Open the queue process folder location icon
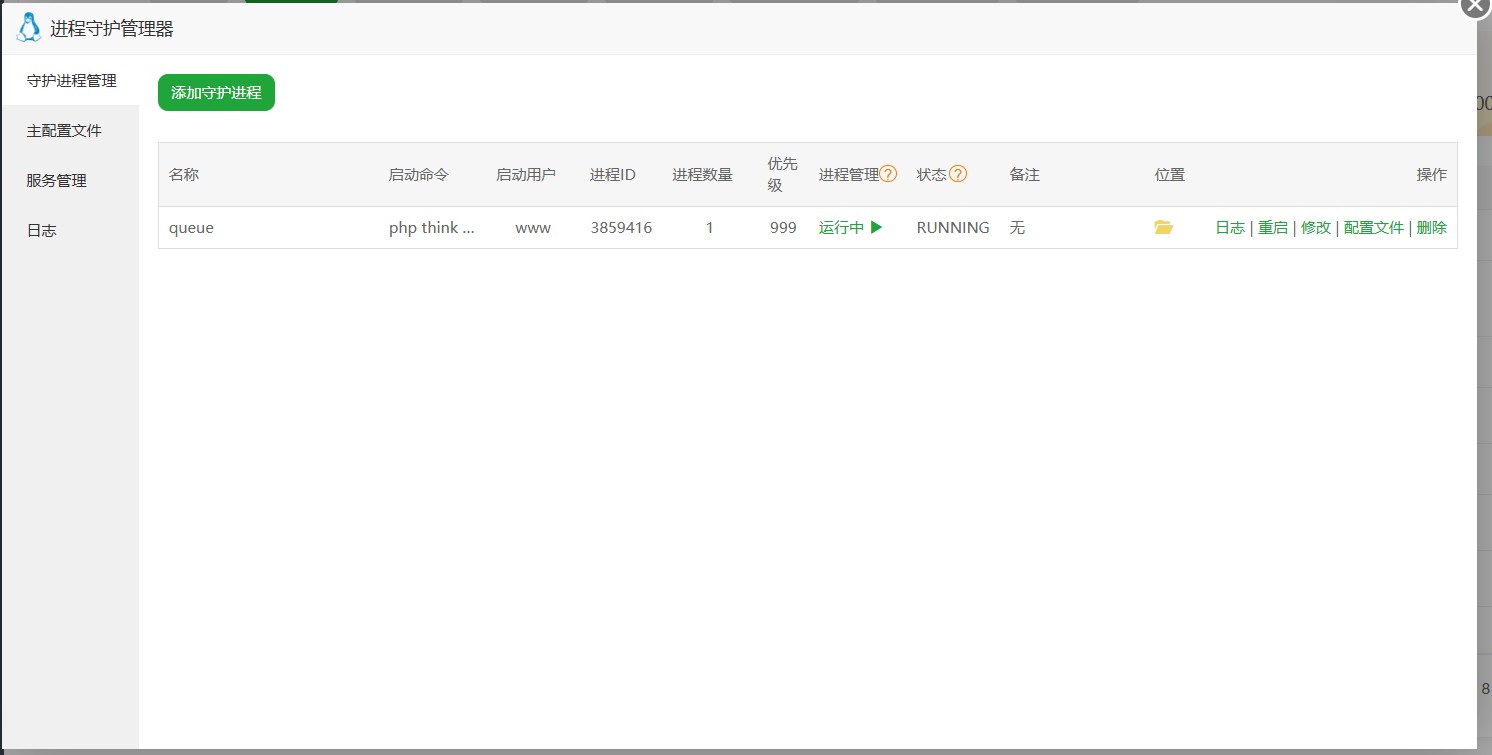Viewport: 1492px width, 755px height. (x=1163, y=228)
